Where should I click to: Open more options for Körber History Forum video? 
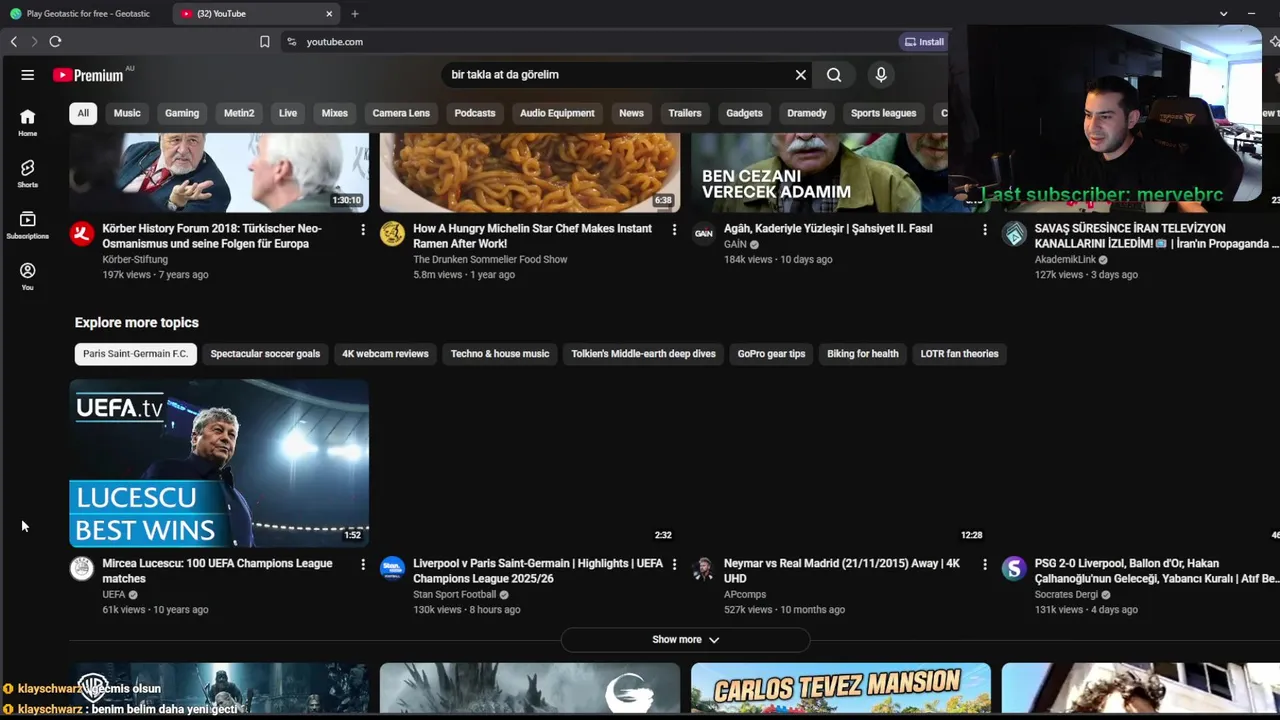(x=363, y=230)
